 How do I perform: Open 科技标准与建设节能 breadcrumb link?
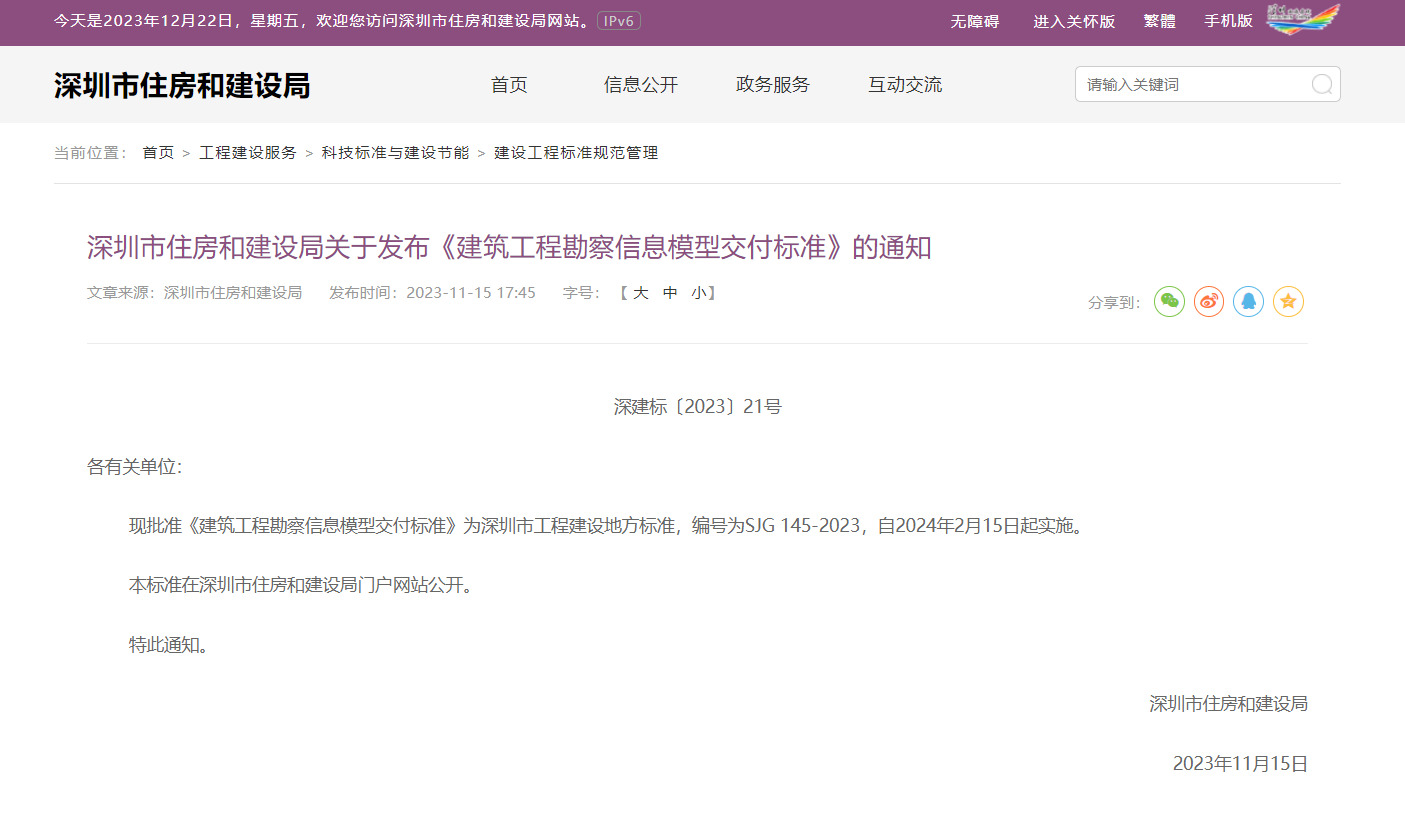395,153
